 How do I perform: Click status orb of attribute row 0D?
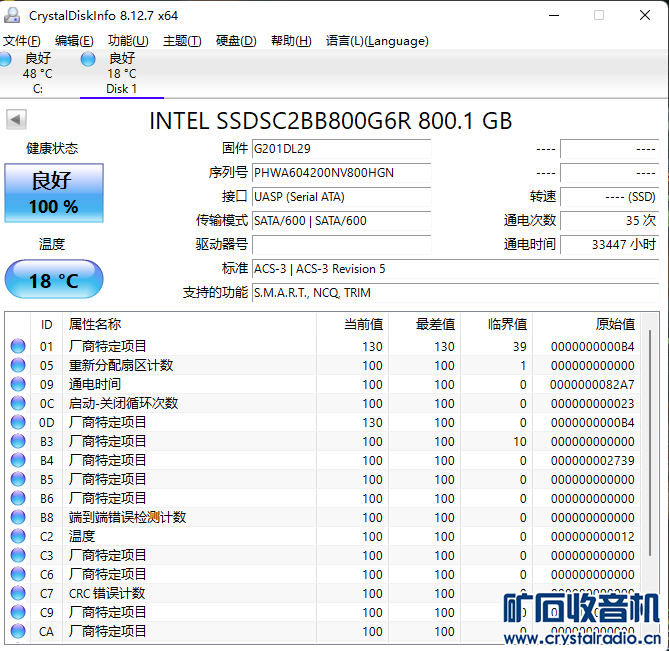pyautogui.click(x=18, y=422)
